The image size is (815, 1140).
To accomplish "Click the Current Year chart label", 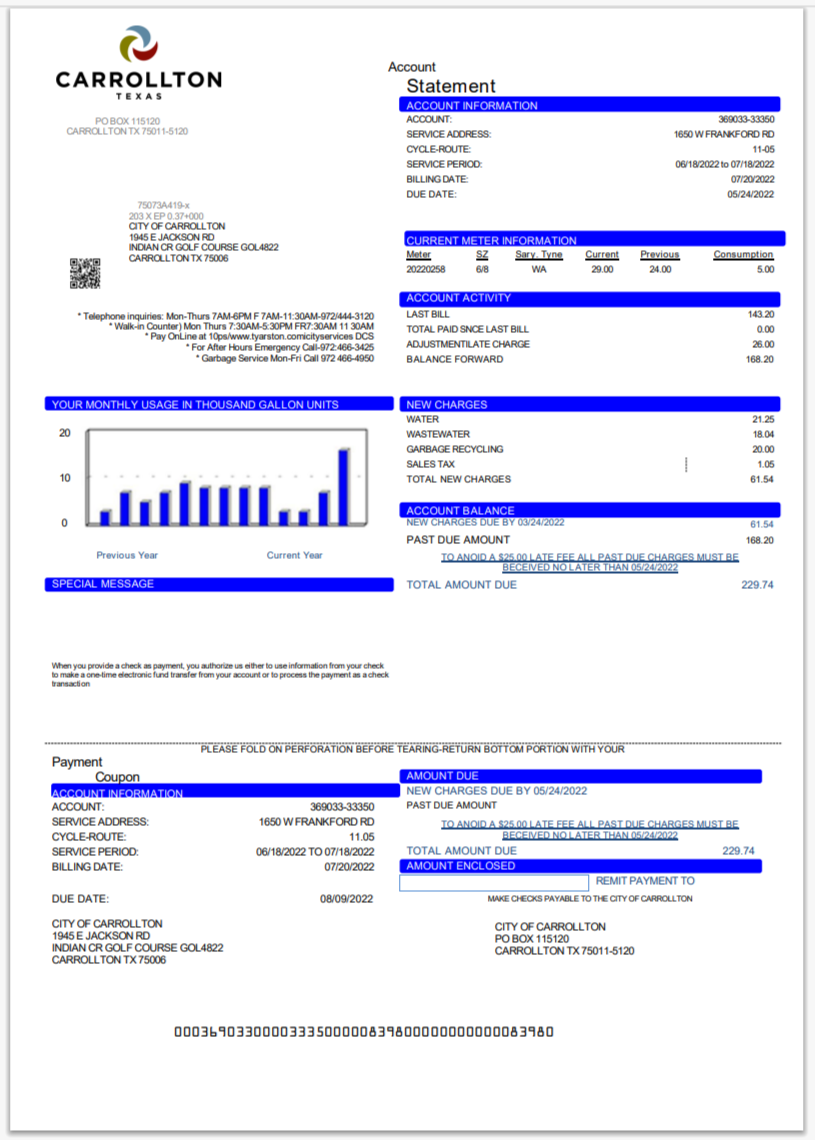I will point(294,555).
